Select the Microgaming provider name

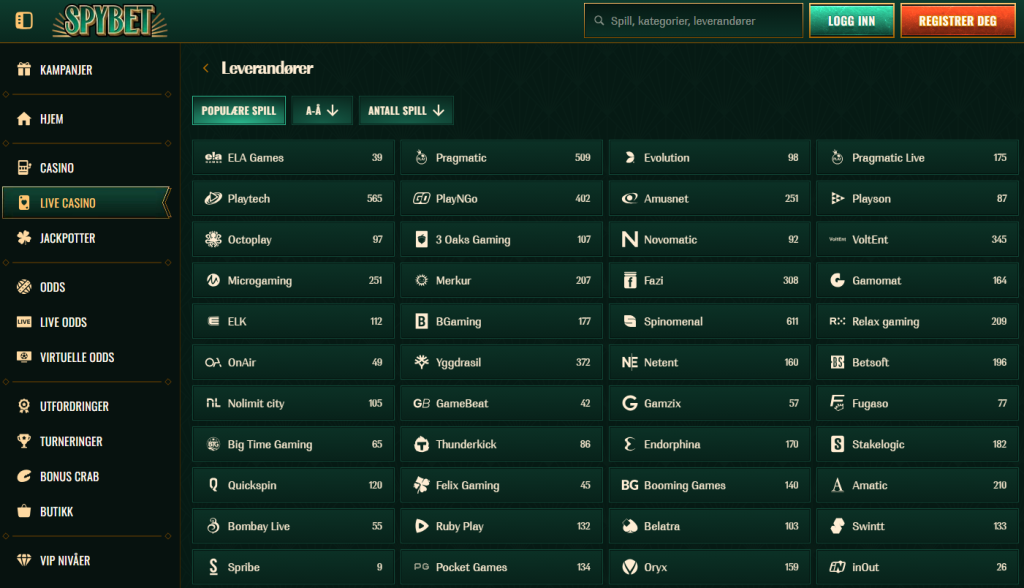260,280
